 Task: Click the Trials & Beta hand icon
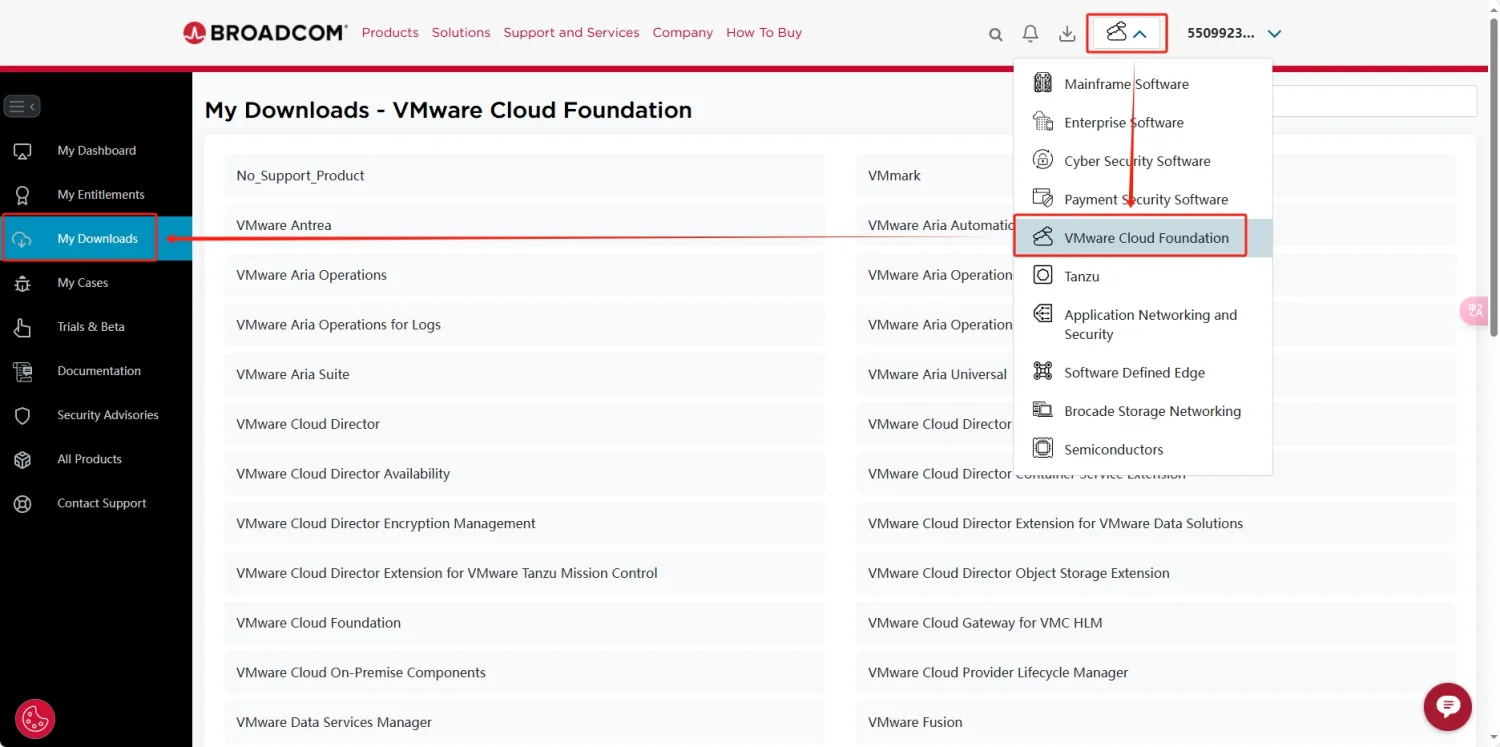22,327
